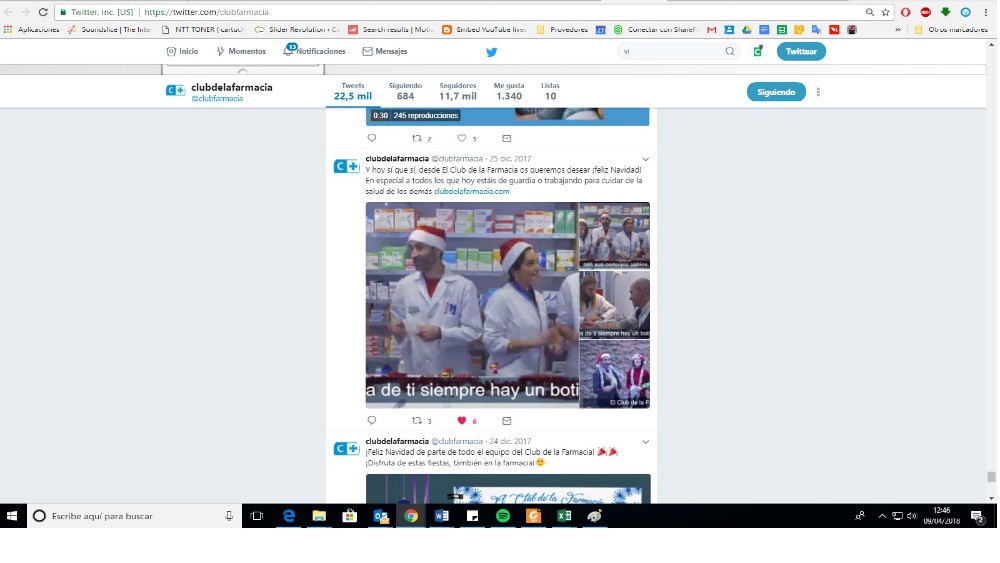Viewport: 1000px width, 563px height.
Task: Open the clubdelafarmacia avatar on the 24 dic. tweet
Action: pos(346,449)
